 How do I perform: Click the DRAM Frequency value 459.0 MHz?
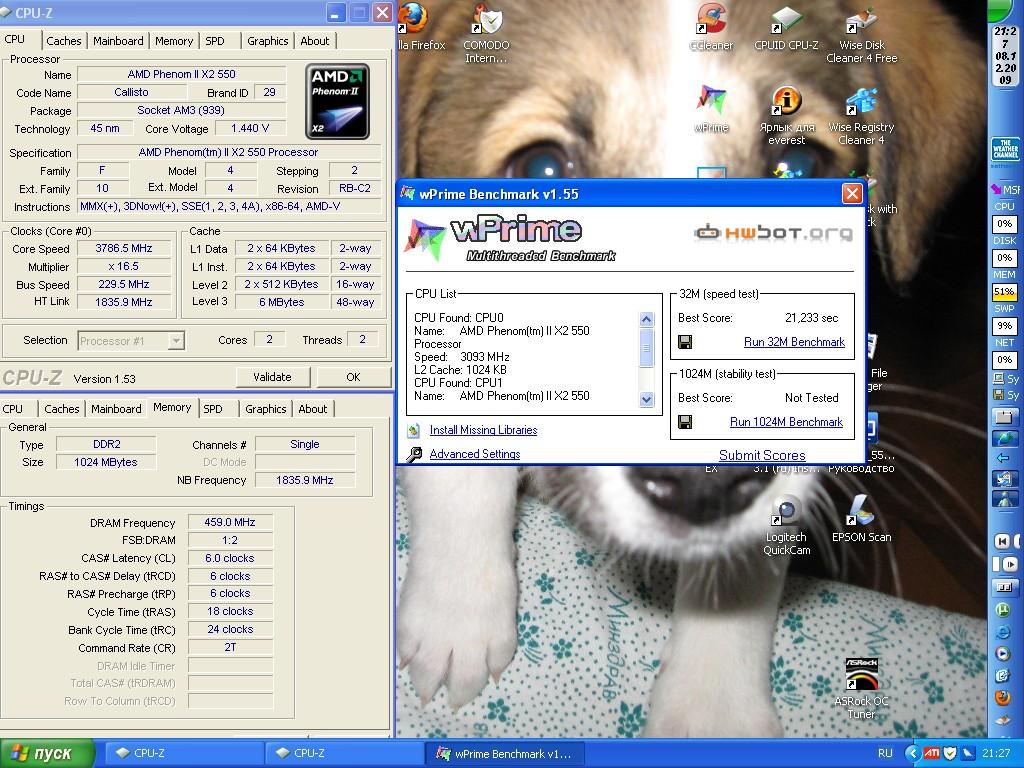[x=230, y=522]
